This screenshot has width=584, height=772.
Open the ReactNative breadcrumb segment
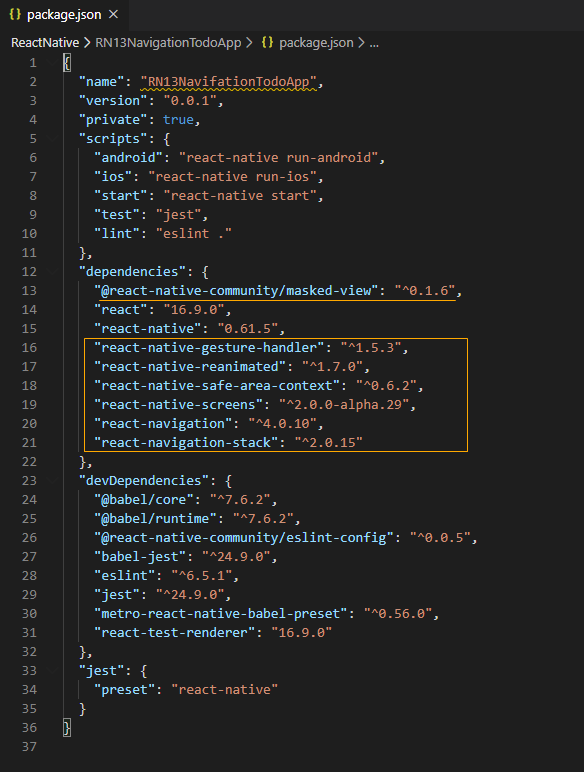(45, 43)
